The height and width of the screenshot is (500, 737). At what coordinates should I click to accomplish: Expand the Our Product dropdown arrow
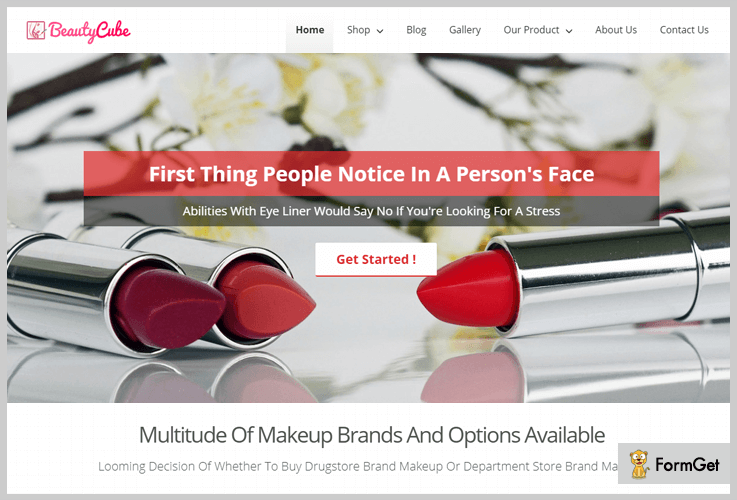point(569,31)
